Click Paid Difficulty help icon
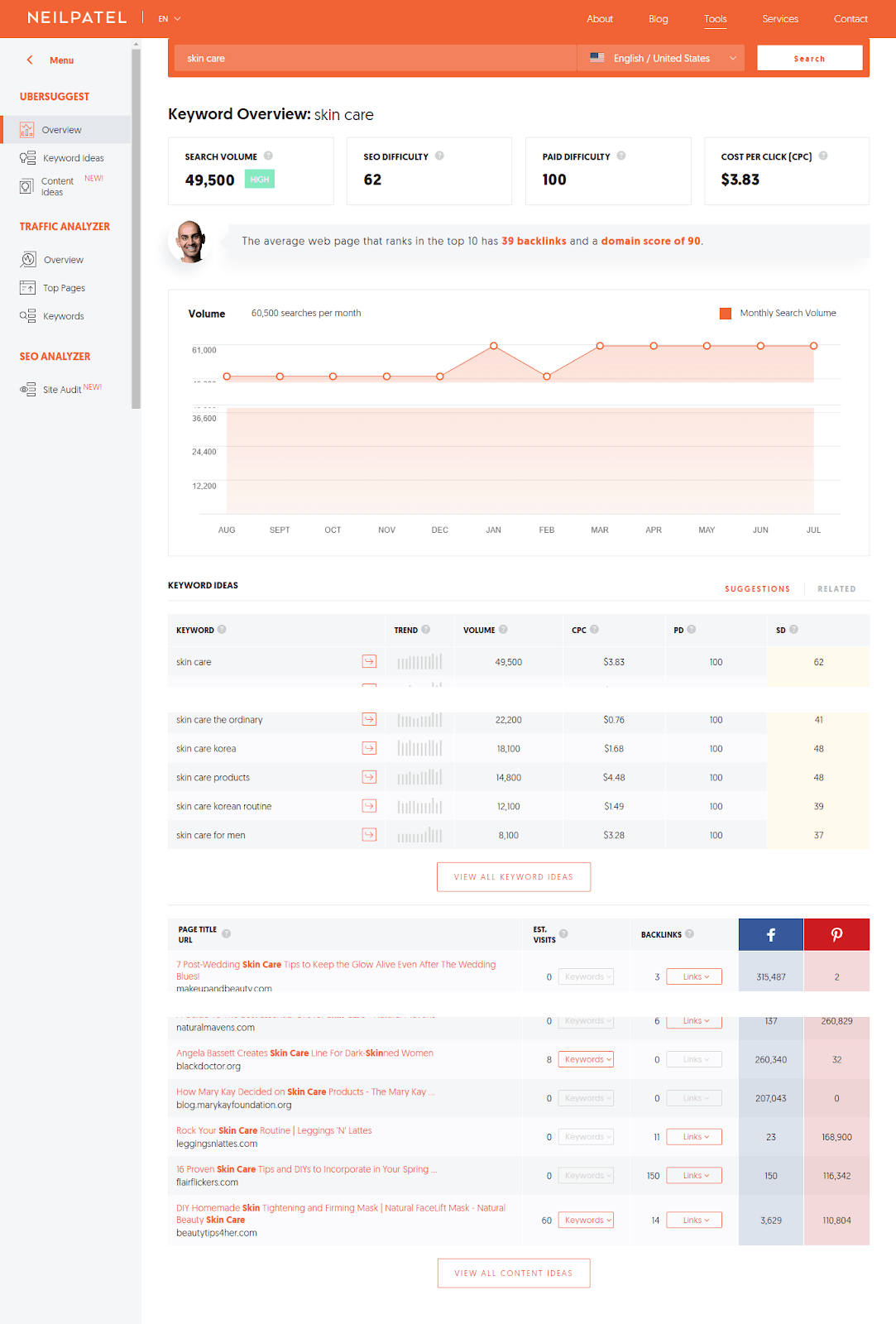Screen dimensions: 896x1324 (x=621, y=156)
